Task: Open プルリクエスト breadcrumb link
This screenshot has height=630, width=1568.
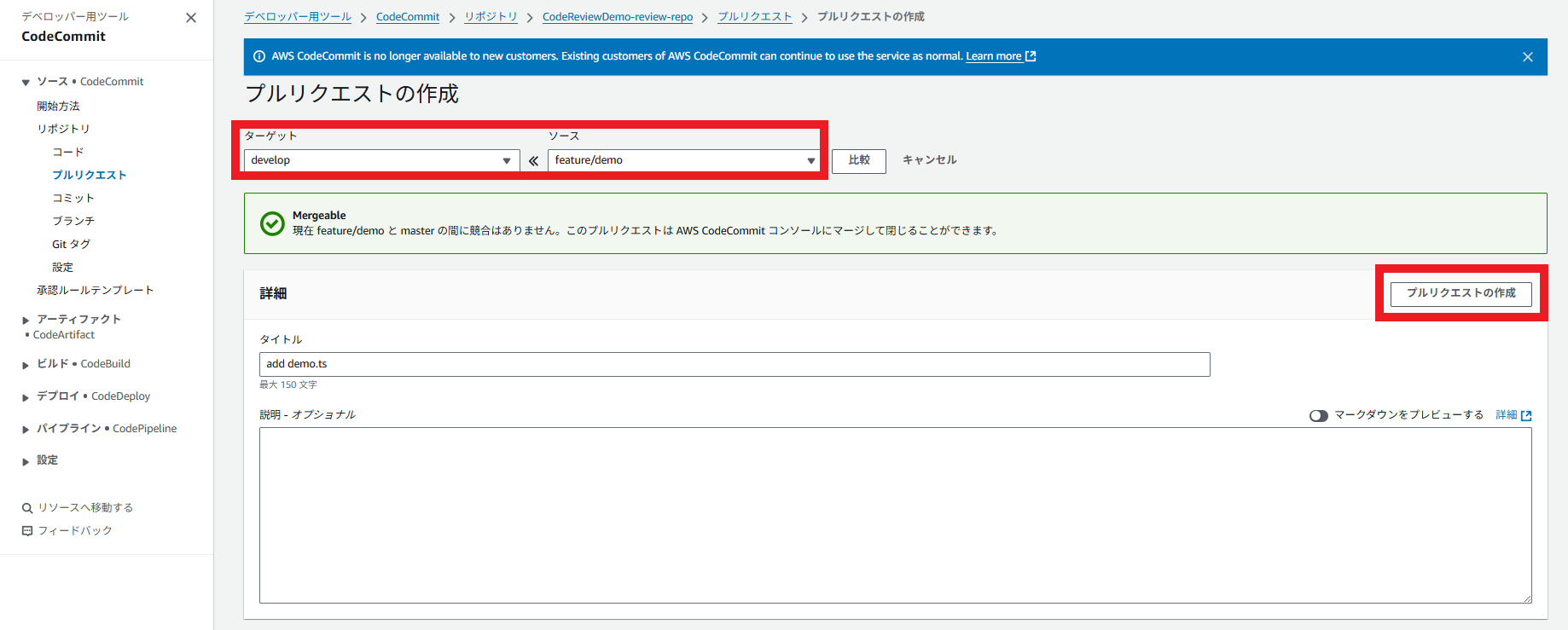Action: click(755, 17)
